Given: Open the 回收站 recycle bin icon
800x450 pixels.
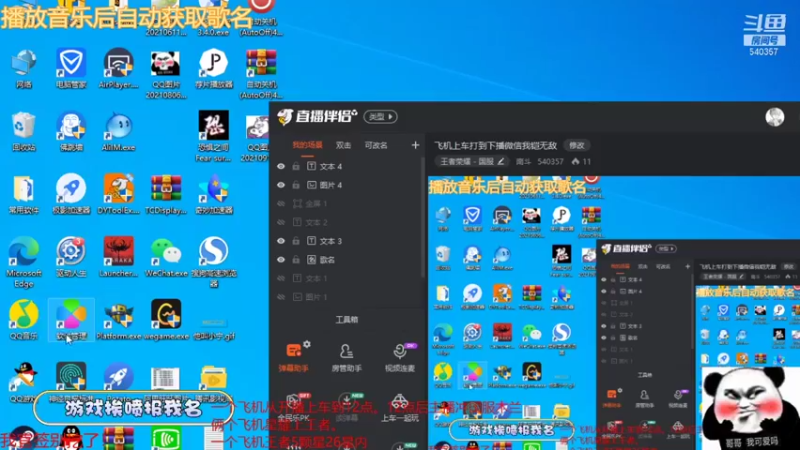Looking at the screenshot, I should [x=23, y=132].
